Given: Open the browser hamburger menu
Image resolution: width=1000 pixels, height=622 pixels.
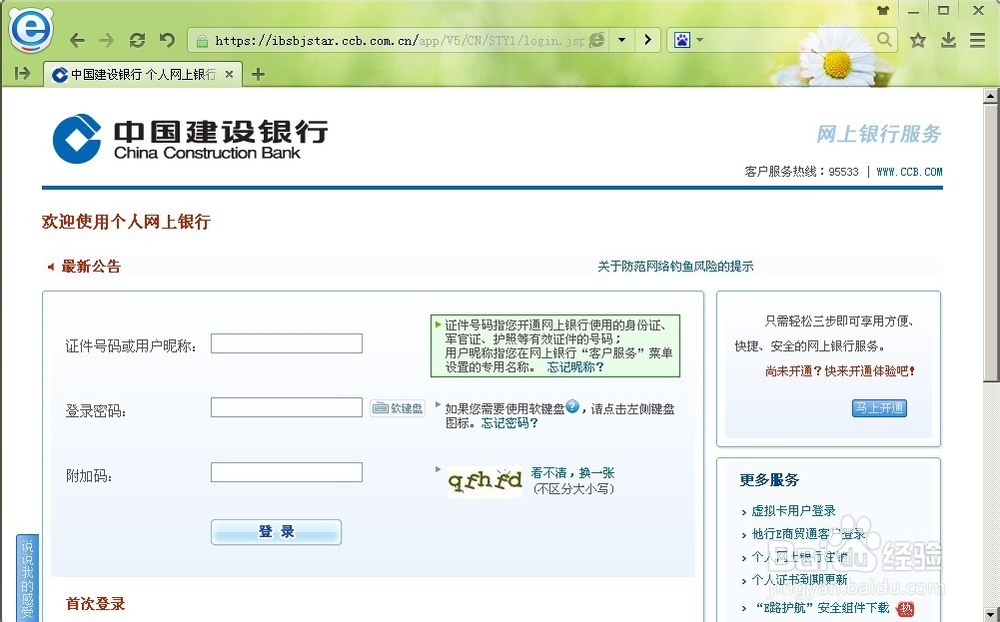Looking at the screenshot, I should [x=978, y=40].
